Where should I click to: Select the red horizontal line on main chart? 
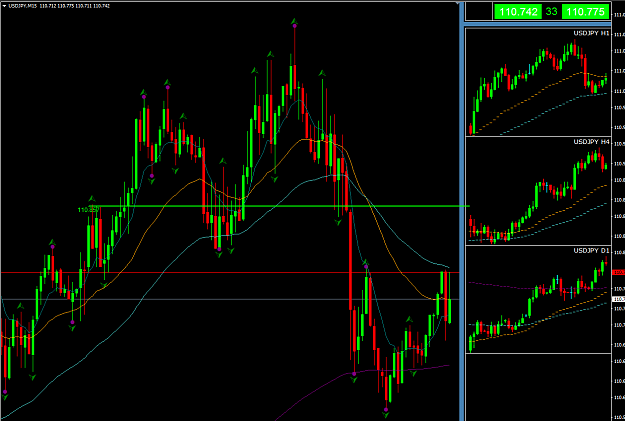[230, 273]
